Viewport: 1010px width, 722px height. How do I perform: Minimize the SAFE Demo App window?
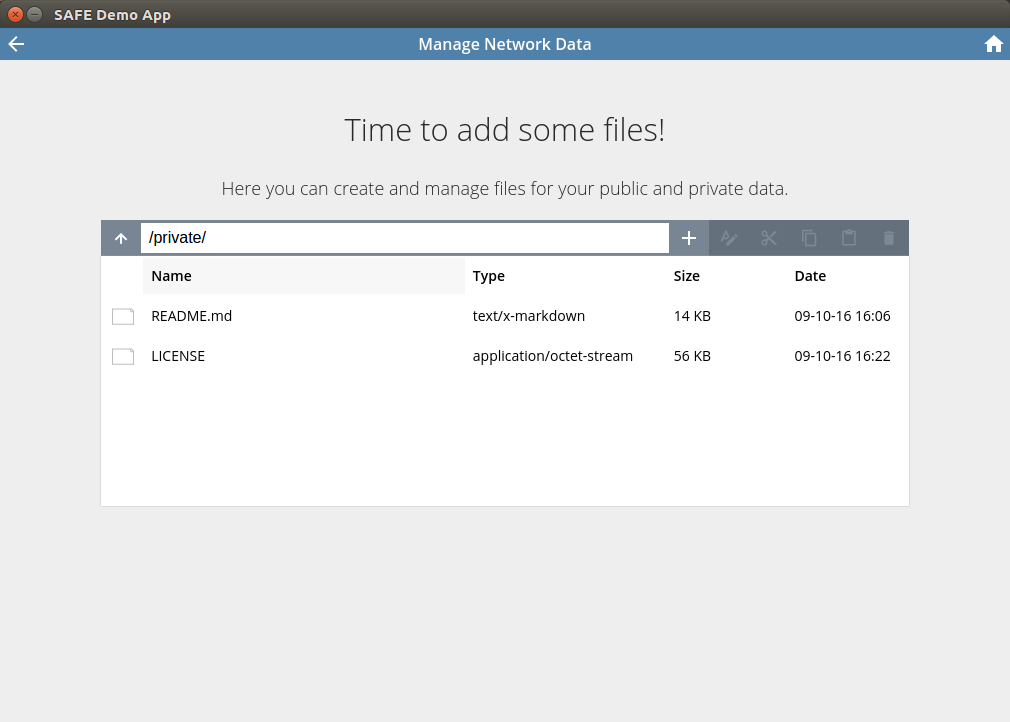coord(35,14)
